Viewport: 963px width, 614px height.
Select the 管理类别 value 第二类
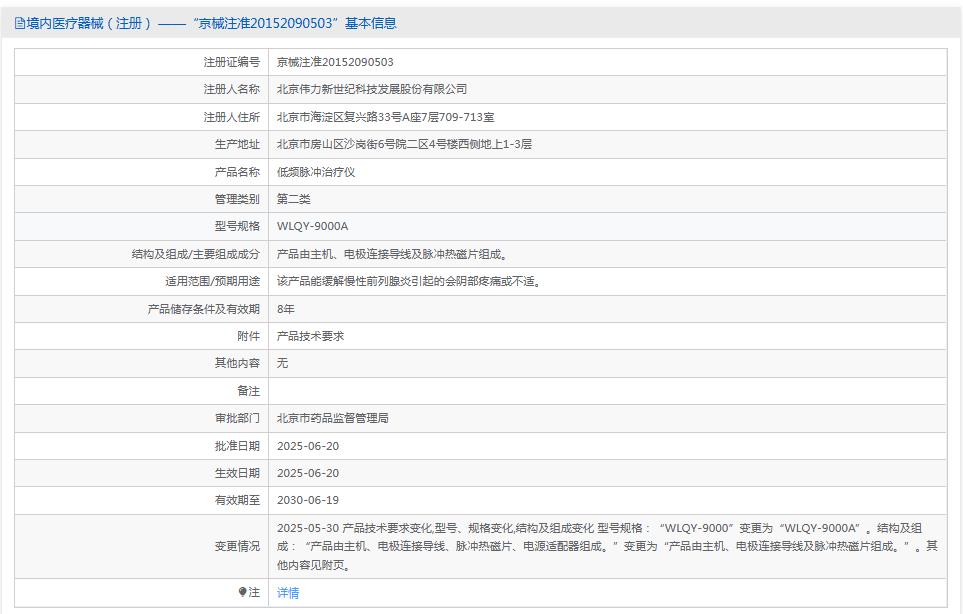294,198
